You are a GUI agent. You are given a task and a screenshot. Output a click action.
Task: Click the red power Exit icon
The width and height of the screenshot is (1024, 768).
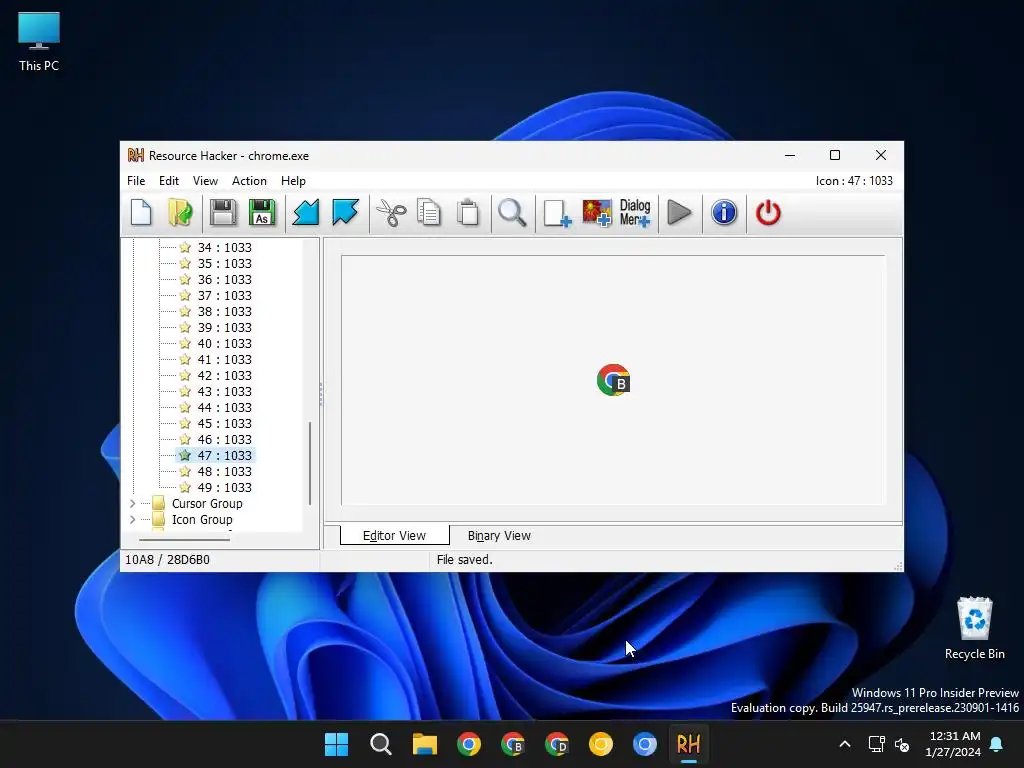pos(768,213)
